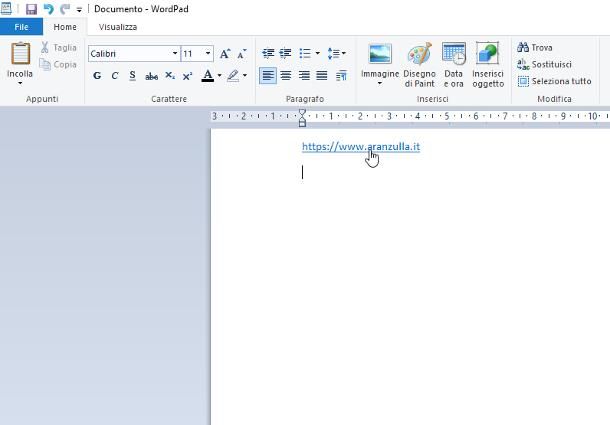Click Sostituisci to replace text
Viewport: 610px width, 425px height.
pos(545,64)
